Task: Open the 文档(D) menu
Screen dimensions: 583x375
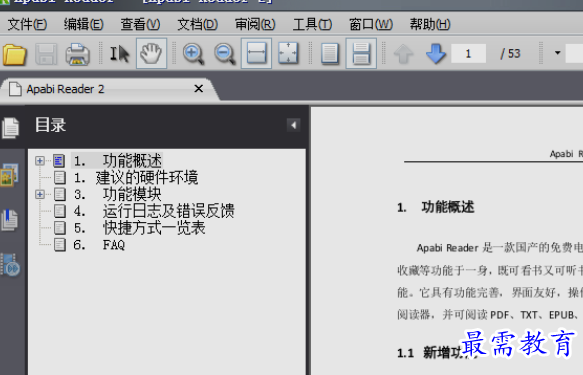Action: (x=197, y=25)
